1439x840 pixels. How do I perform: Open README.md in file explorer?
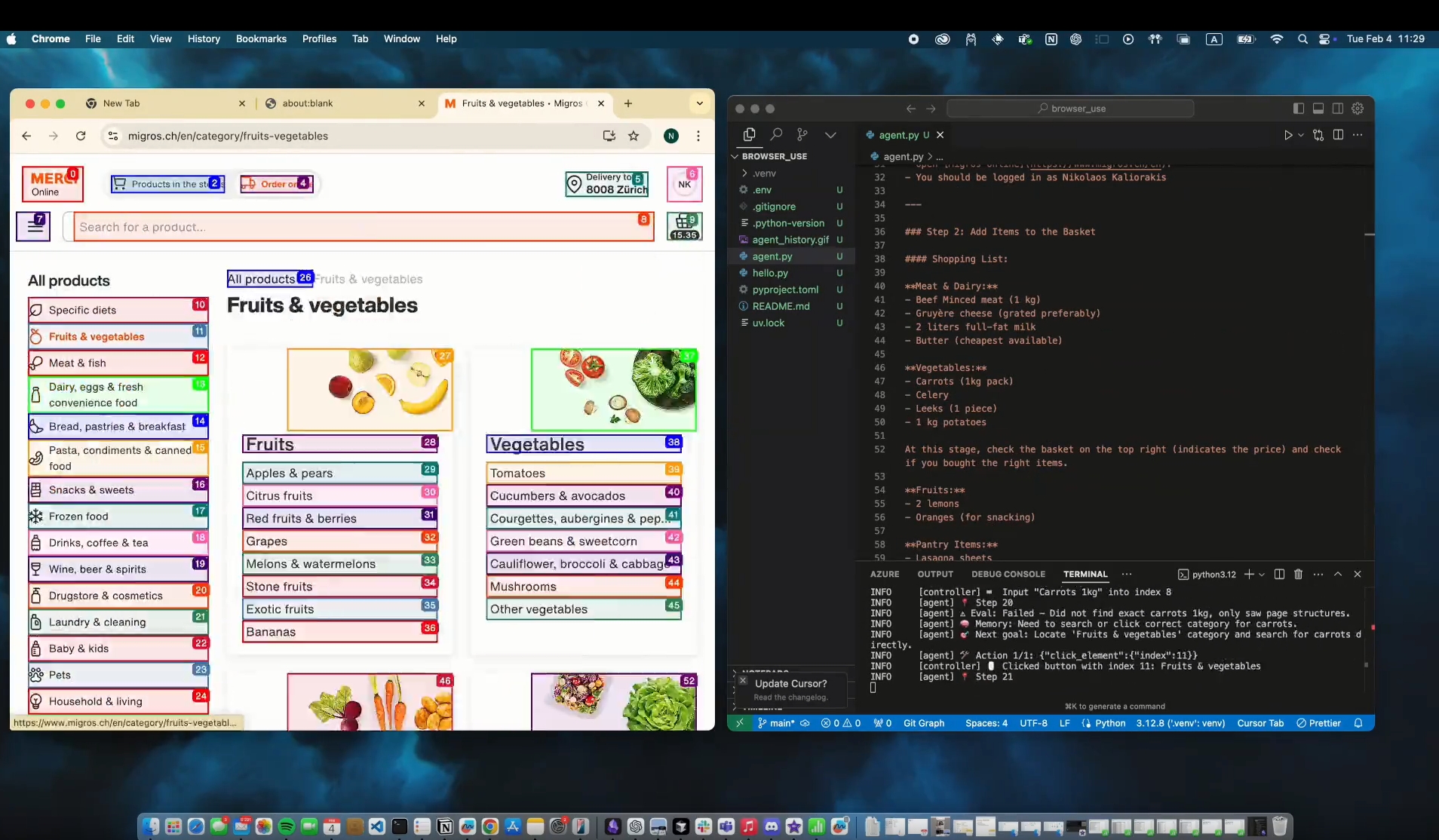click(781, 306)
